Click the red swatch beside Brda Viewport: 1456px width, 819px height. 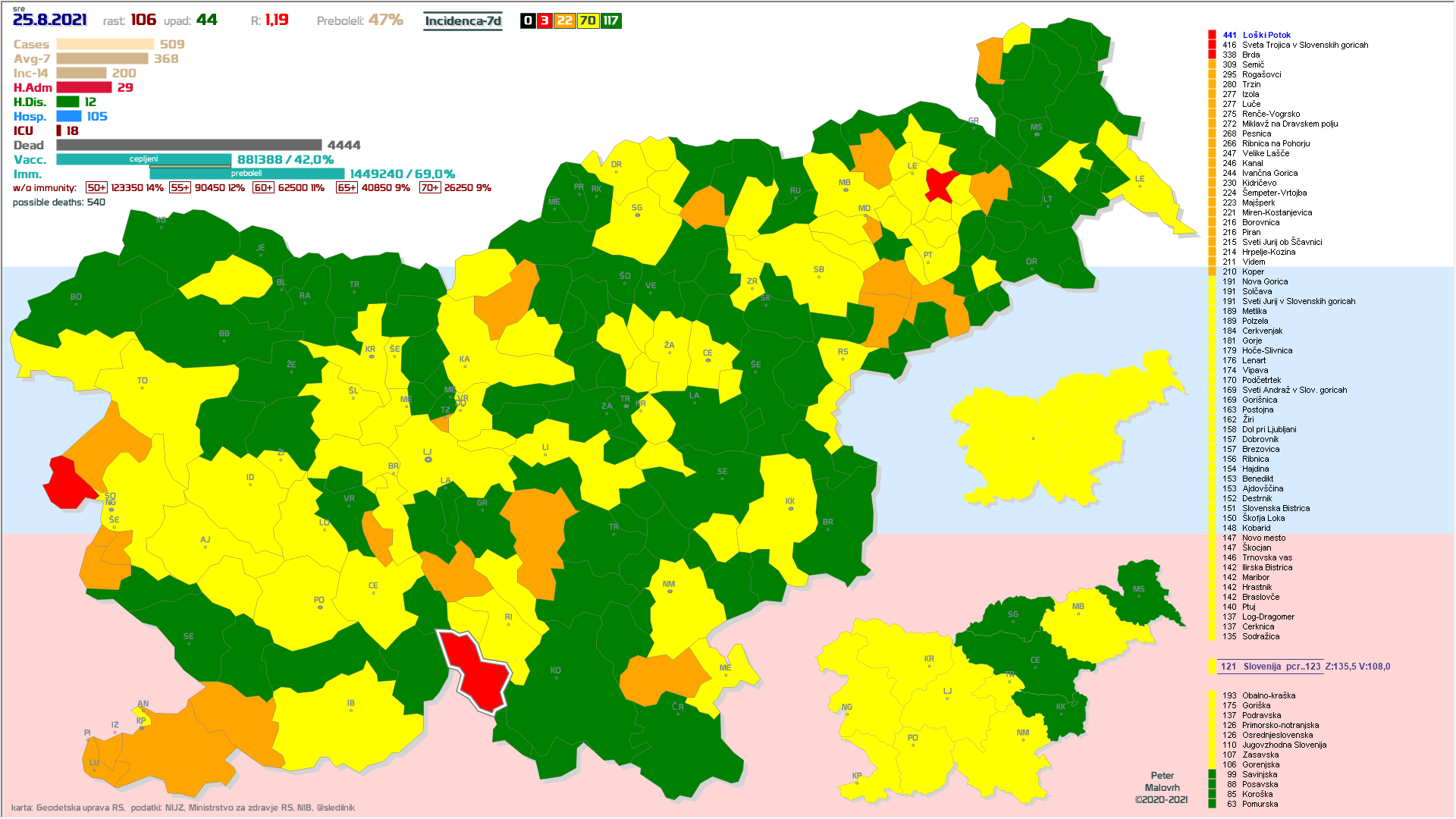click(x=1212, y=55)
